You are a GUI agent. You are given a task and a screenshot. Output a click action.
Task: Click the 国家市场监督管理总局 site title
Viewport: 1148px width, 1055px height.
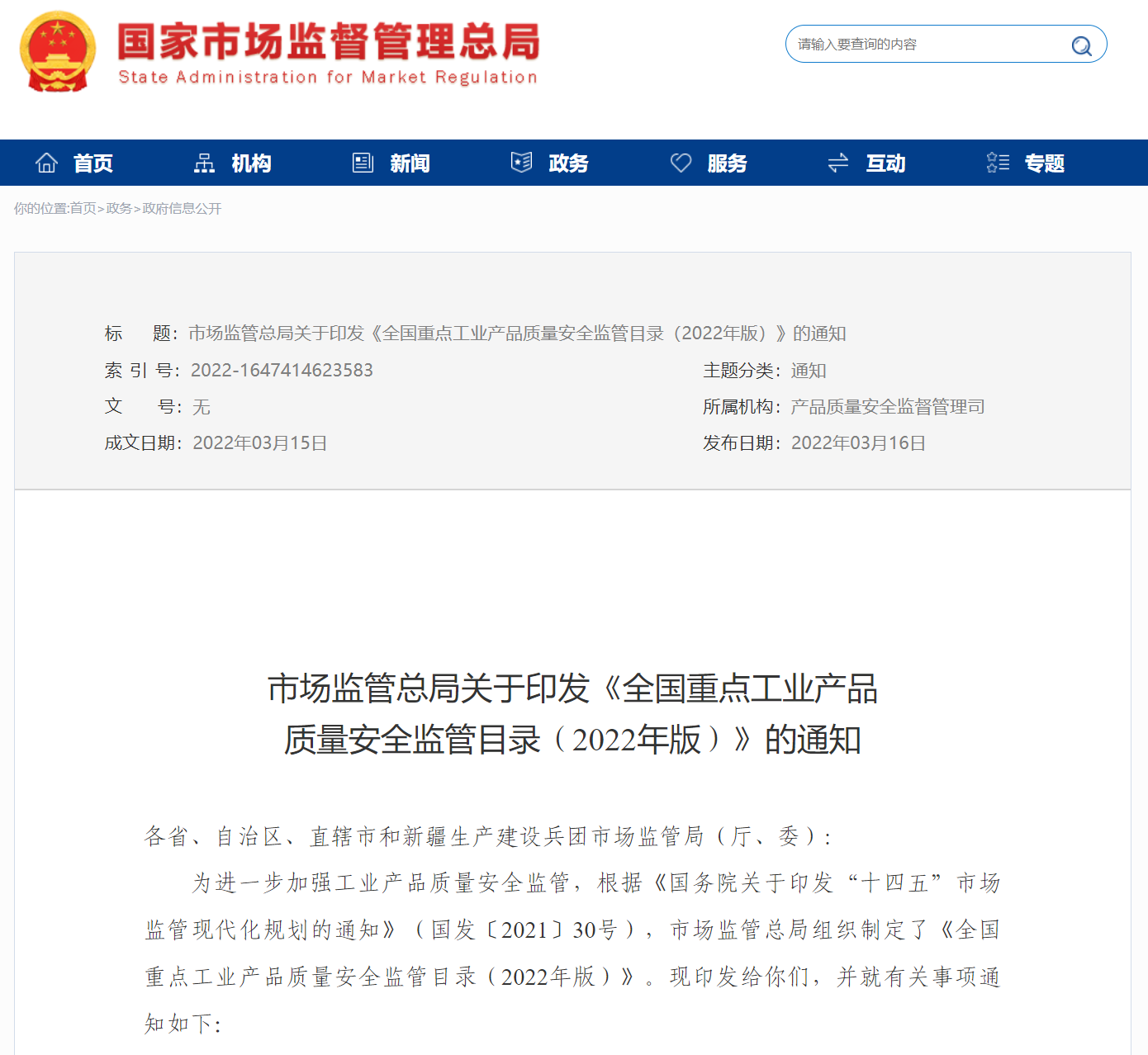coord(328,43)
